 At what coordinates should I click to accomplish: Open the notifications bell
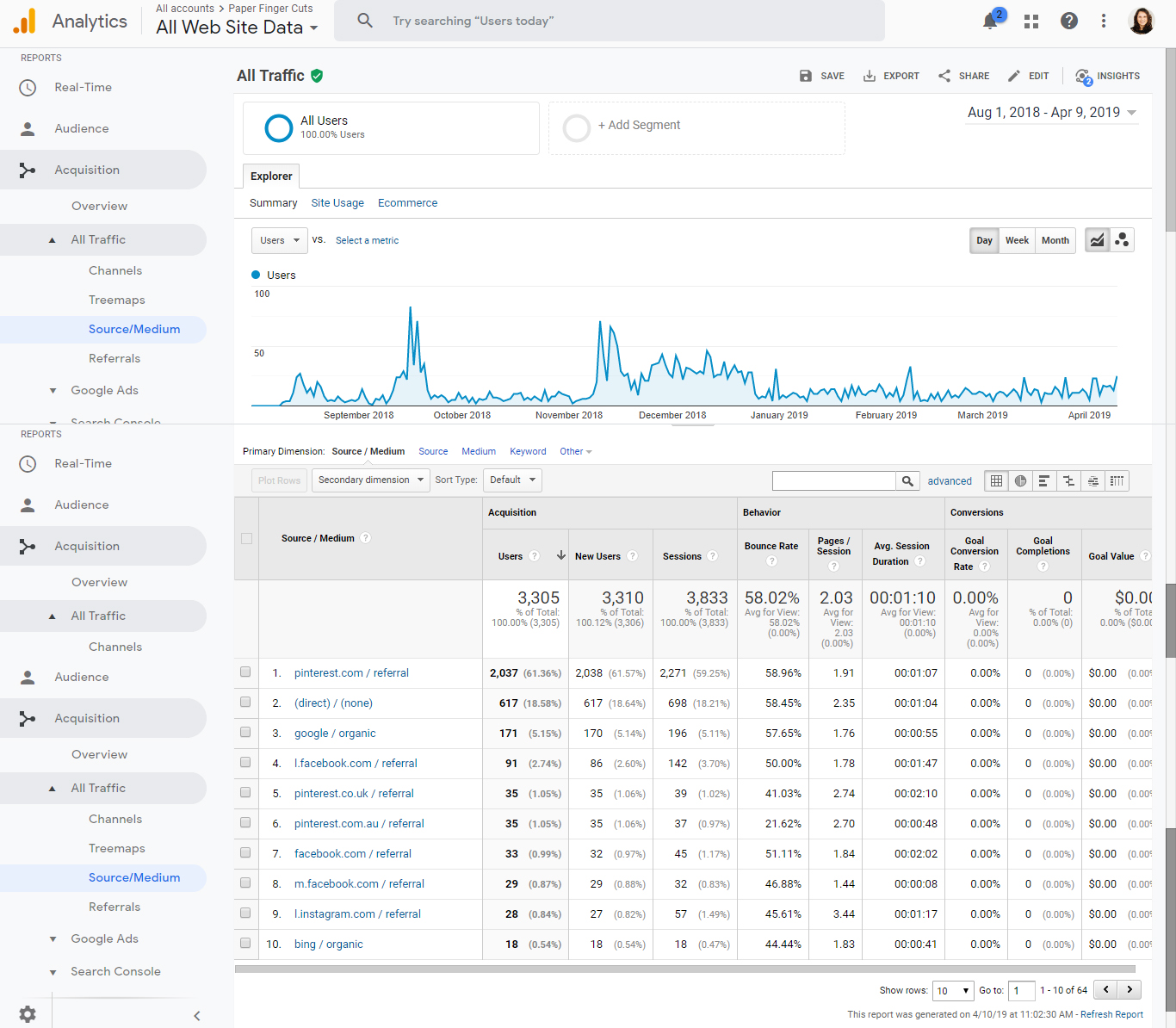click(990, 21)
